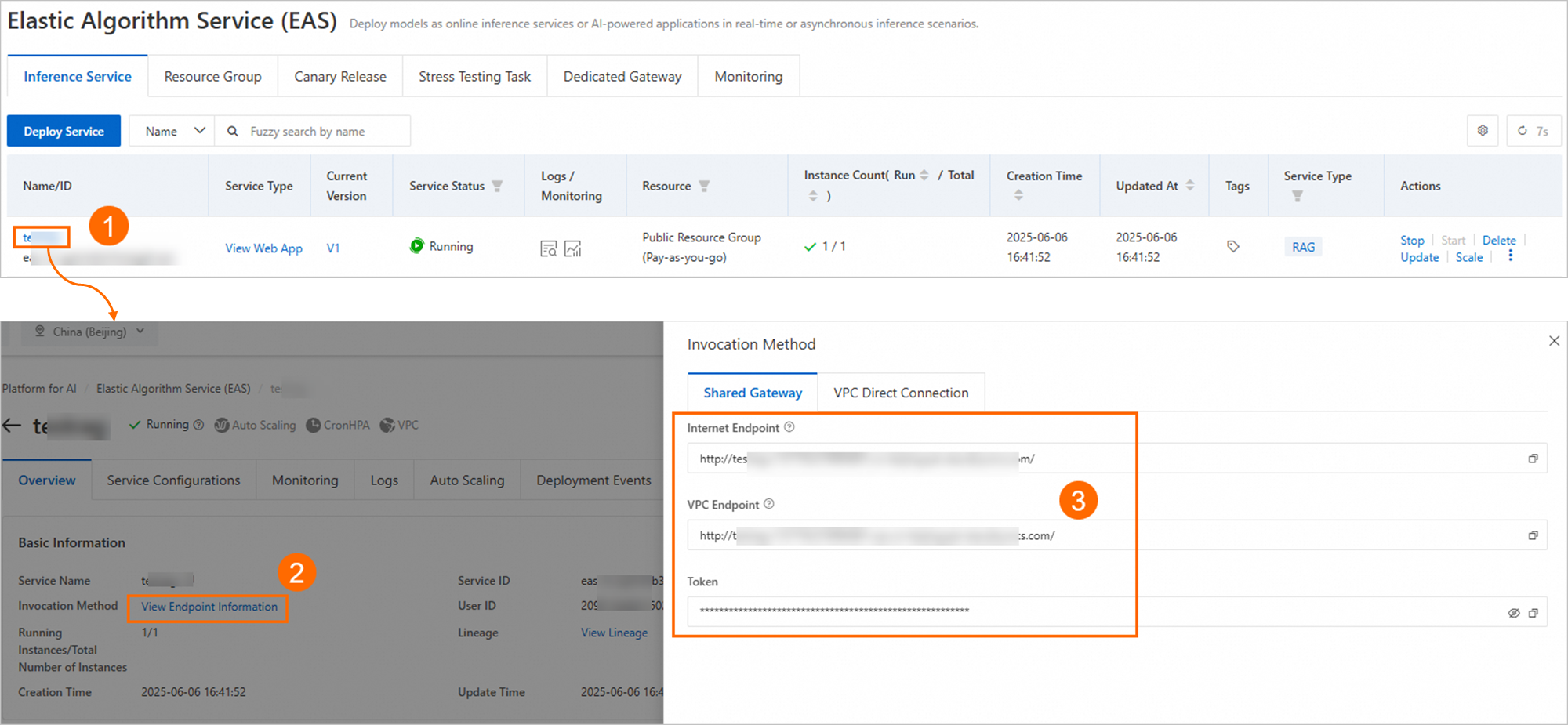The width and height of the screenshot is (1568, 725).
Task: Copy the Token value
Action: pos(1533,613)
